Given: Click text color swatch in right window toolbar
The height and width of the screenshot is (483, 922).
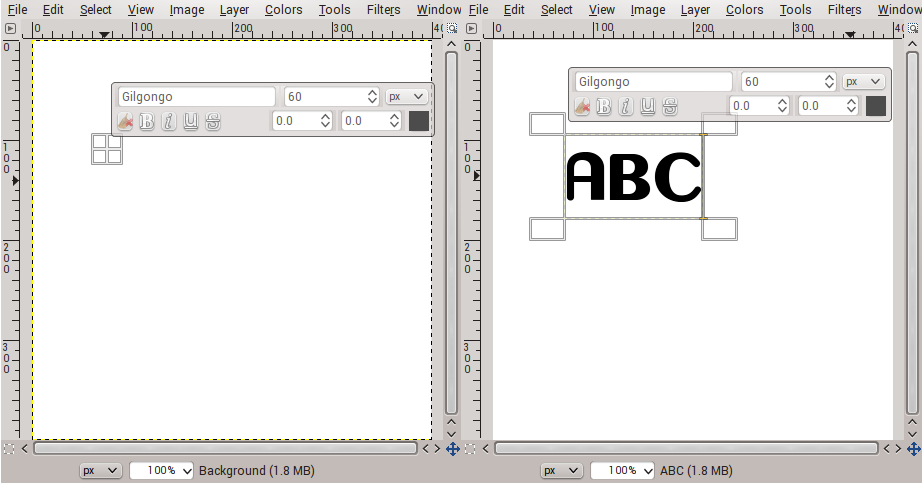Looking at the screenshot, I should click(x=876, y=106).
